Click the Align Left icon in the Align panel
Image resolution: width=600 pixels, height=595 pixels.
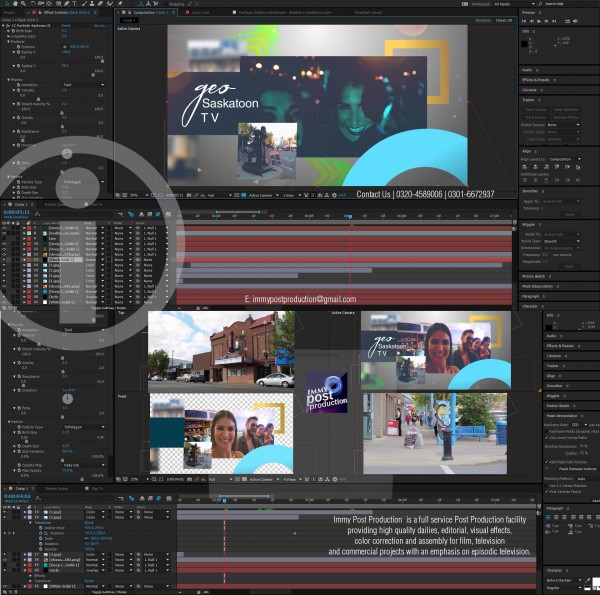[524, 166]
